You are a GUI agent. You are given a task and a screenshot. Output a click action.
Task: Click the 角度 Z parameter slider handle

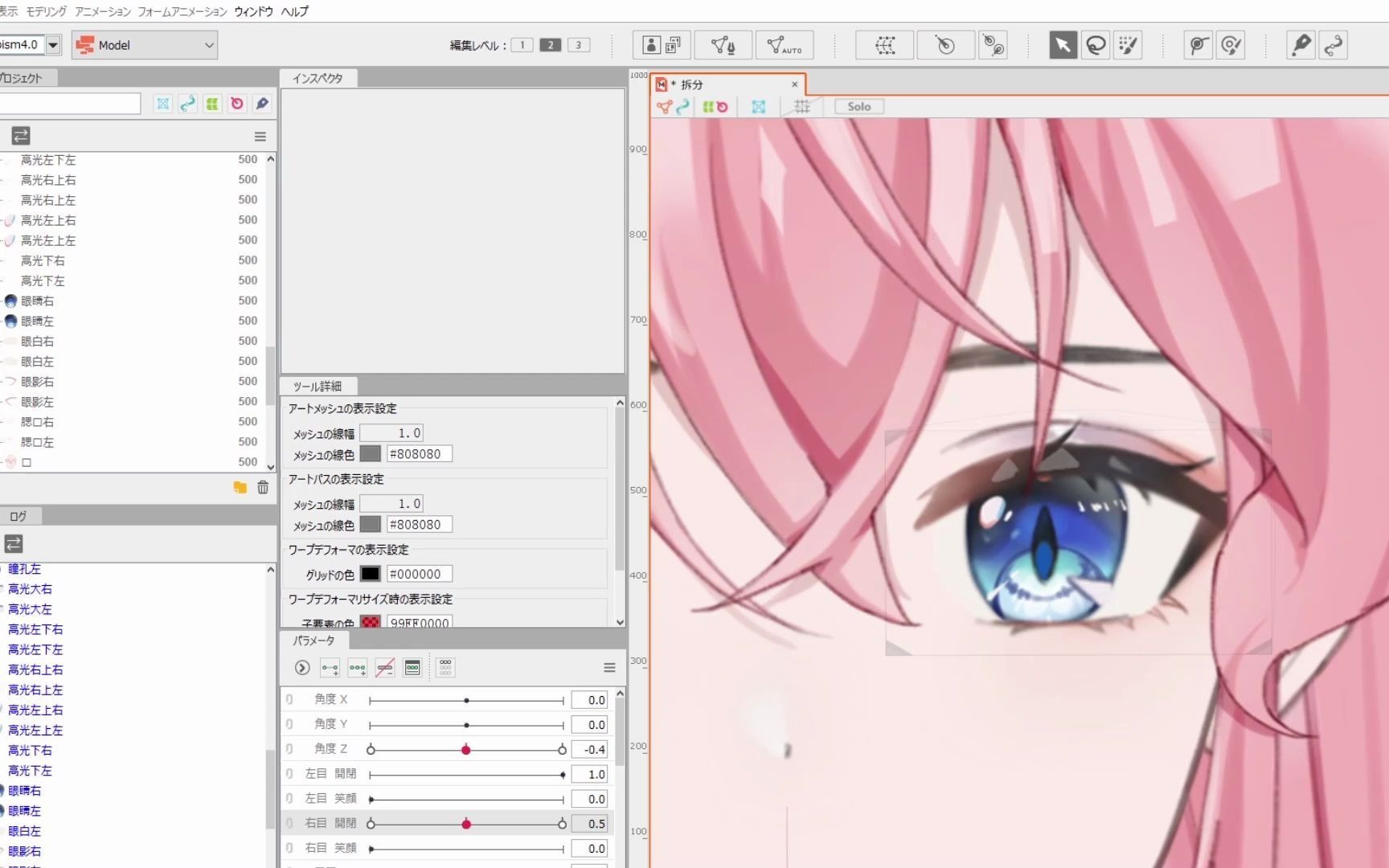click(x=465, y=750)
